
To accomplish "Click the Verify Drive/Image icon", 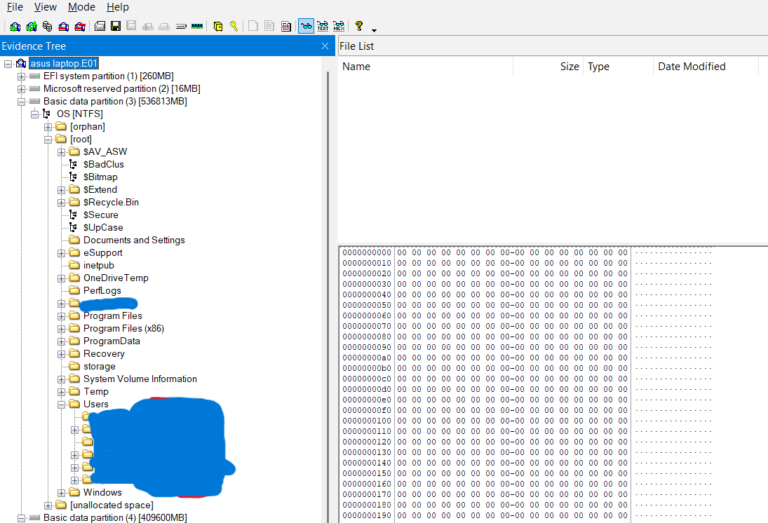I will [x=181, y=26].
